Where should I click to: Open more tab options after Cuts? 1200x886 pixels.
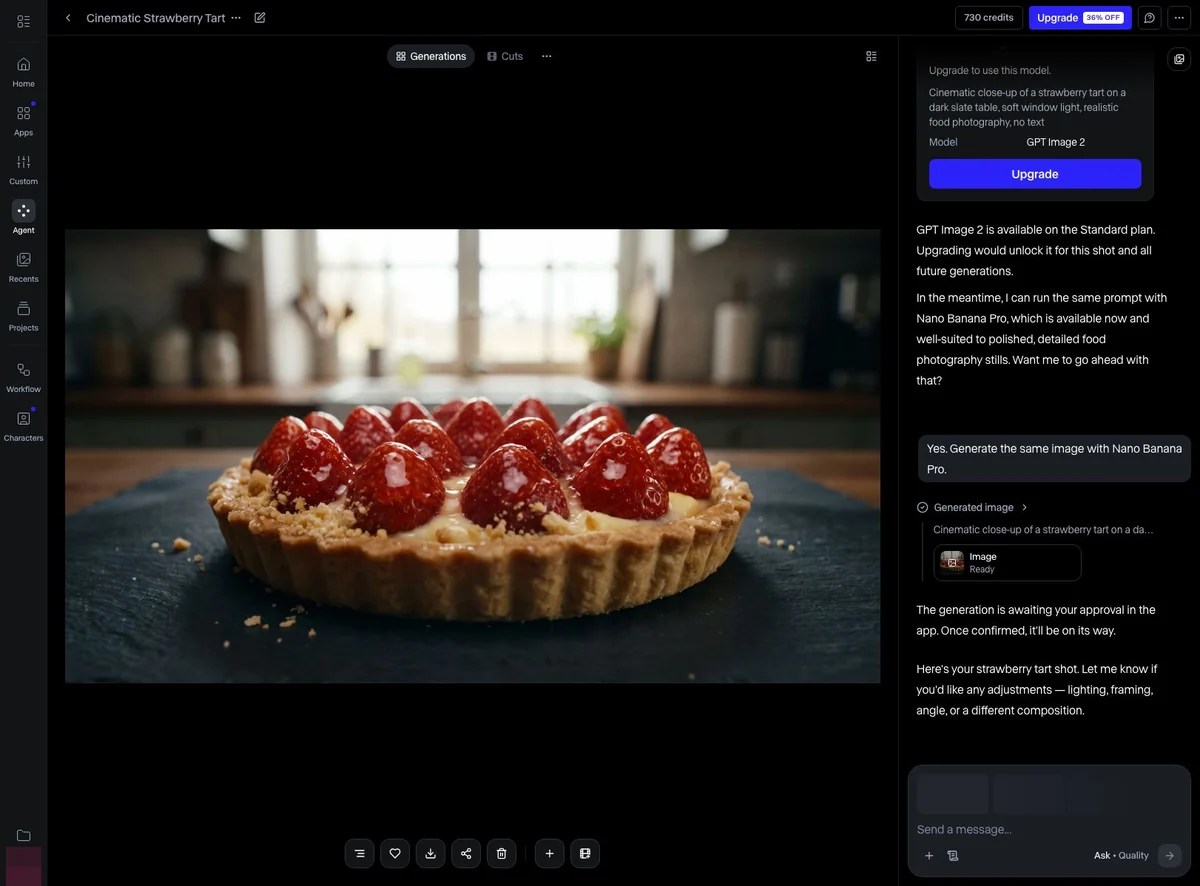tap(546, 56)
